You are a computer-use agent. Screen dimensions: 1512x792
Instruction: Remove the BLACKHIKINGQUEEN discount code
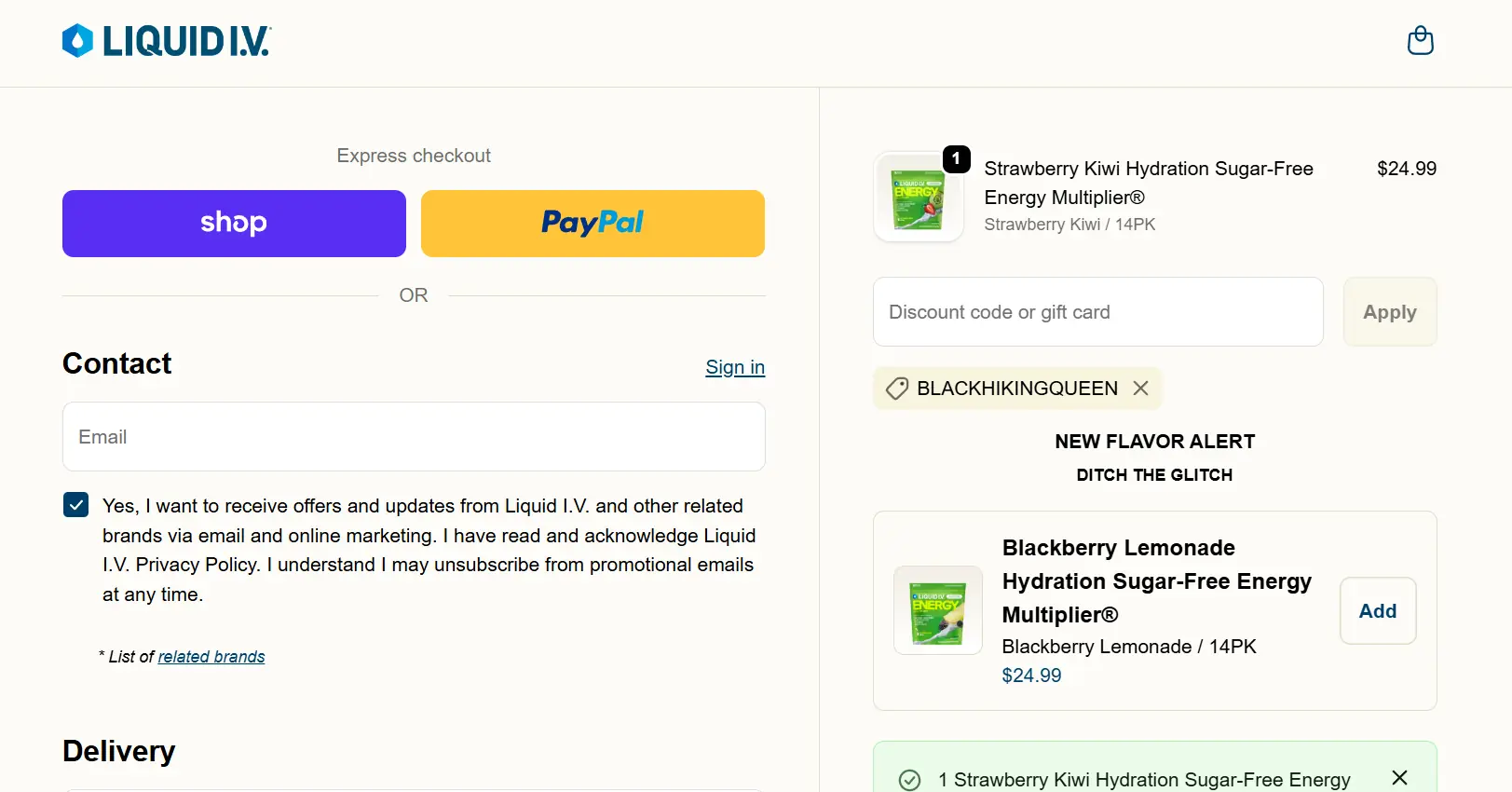pyautogui.click(x=1140, y=389)
